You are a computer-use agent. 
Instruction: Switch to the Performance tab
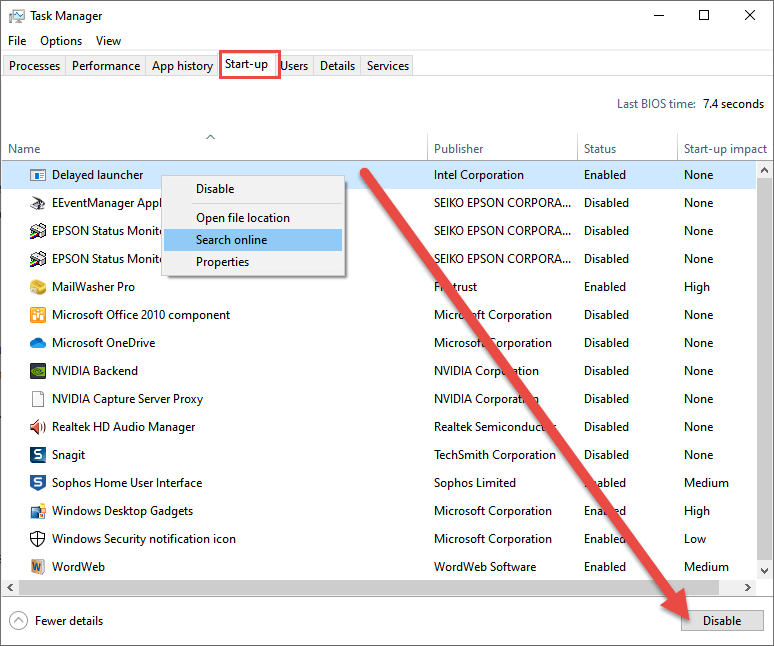click(x=106, y=66)
